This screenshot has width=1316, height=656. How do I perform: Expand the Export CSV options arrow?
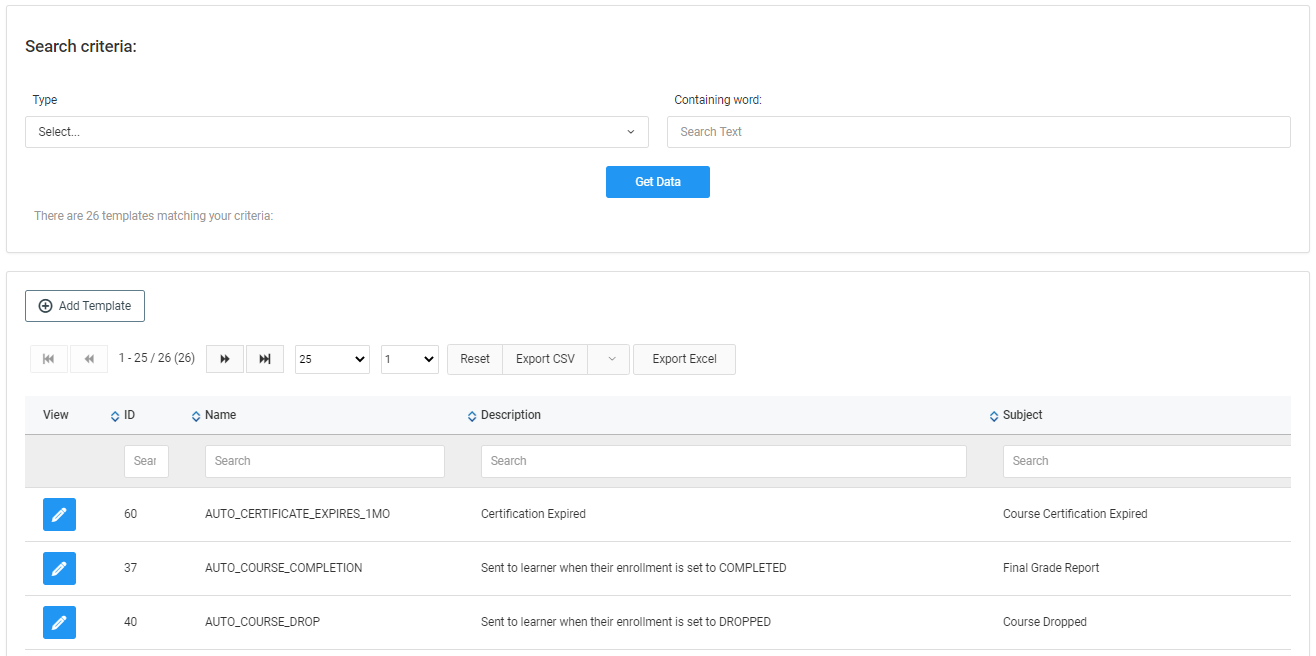pyautogui.click(x=611, y=359)
